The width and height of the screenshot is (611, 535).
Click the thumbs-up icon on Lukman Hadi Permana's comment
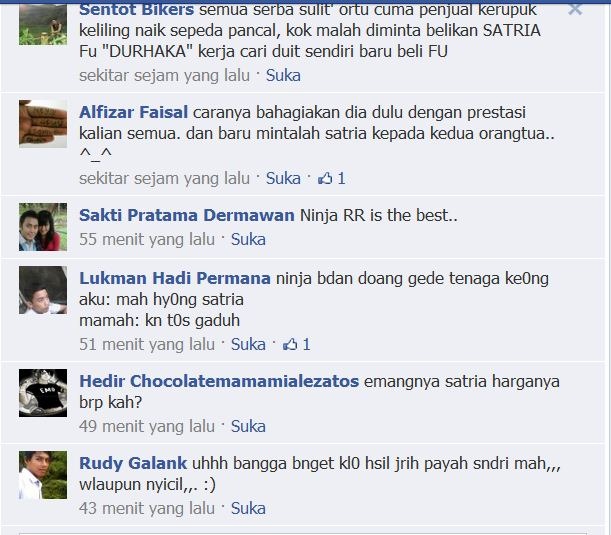[x=290, y=344]
